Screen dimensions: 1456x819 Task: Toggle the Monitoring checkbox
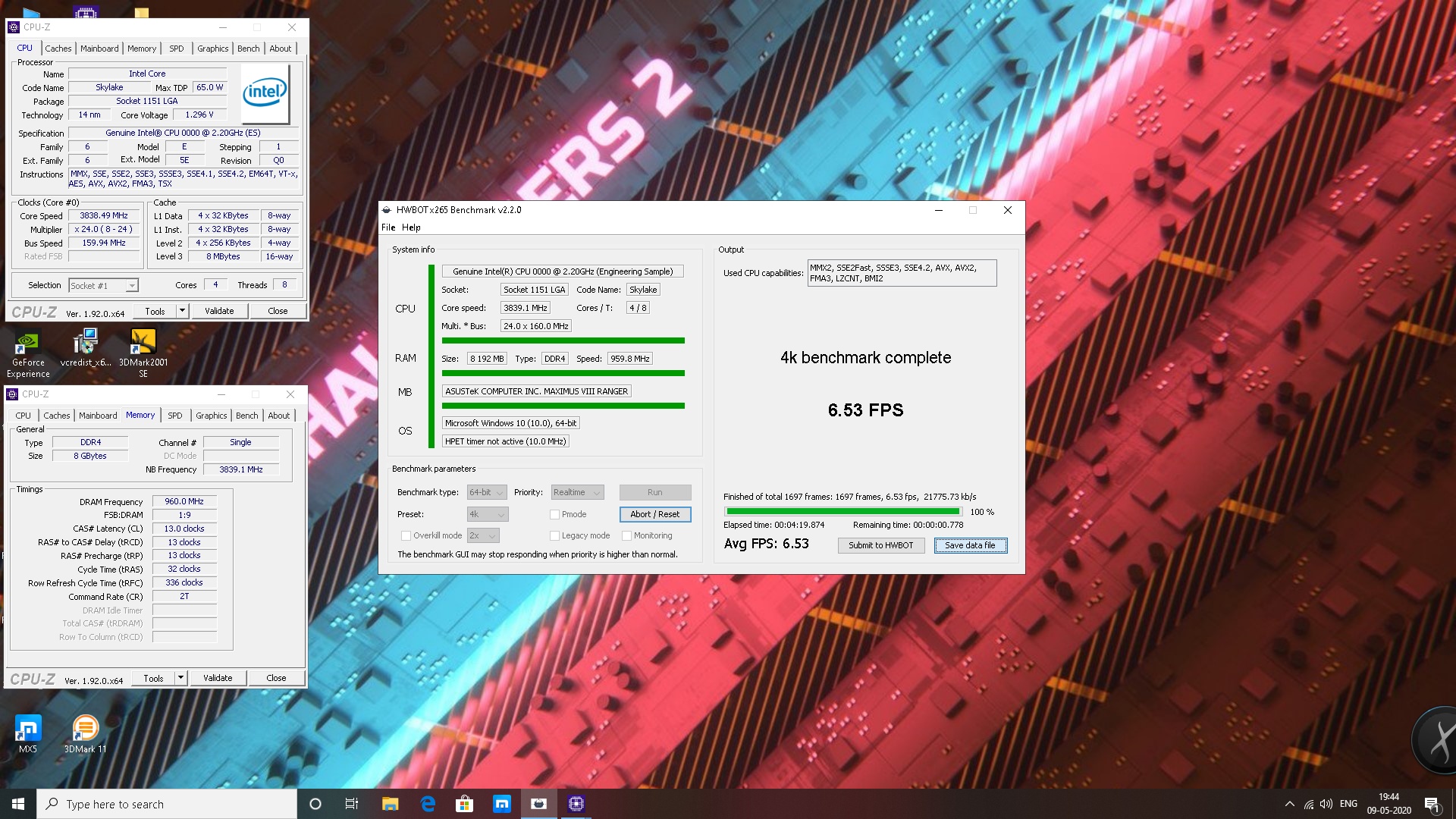tap(626, 536)
